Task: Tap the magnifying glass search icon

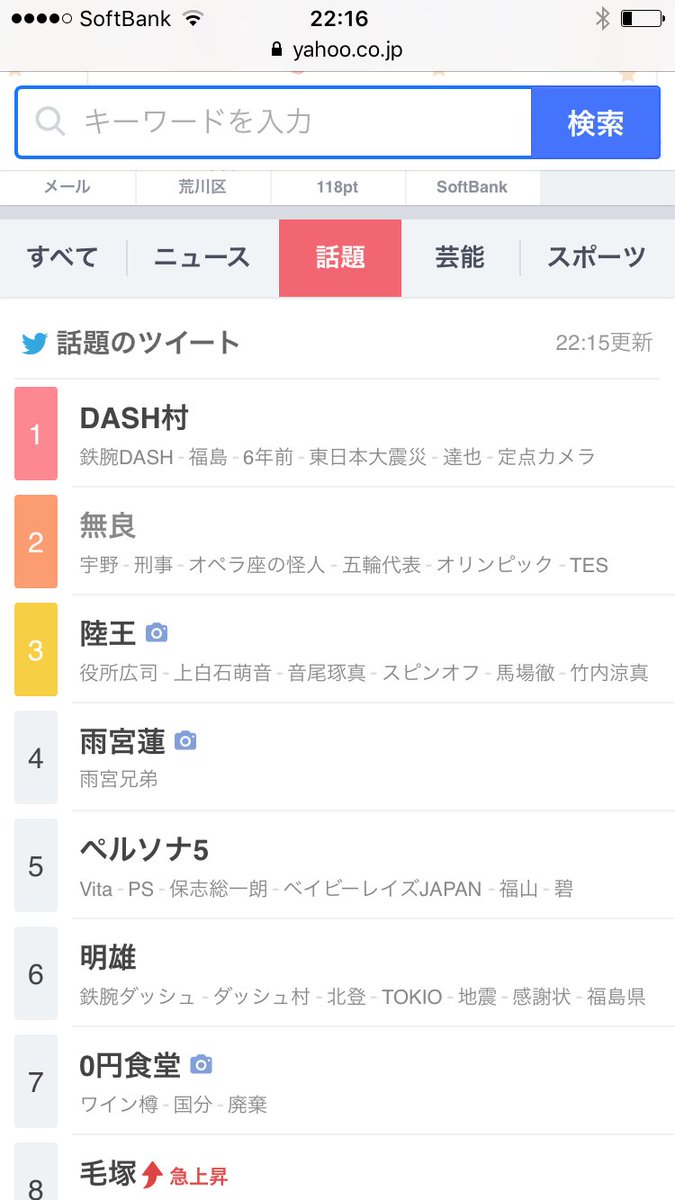Action: pos(50,122)
